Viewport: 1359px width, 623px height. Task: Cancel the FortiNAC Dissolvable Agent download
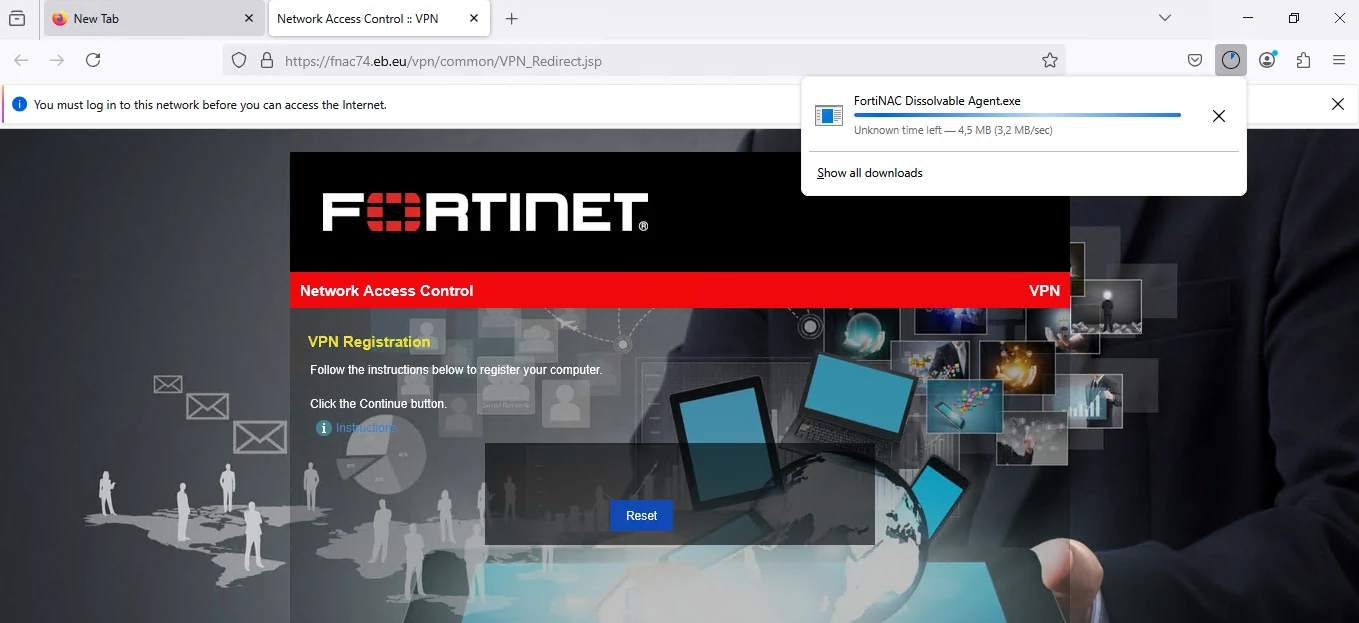(1218, 116)
